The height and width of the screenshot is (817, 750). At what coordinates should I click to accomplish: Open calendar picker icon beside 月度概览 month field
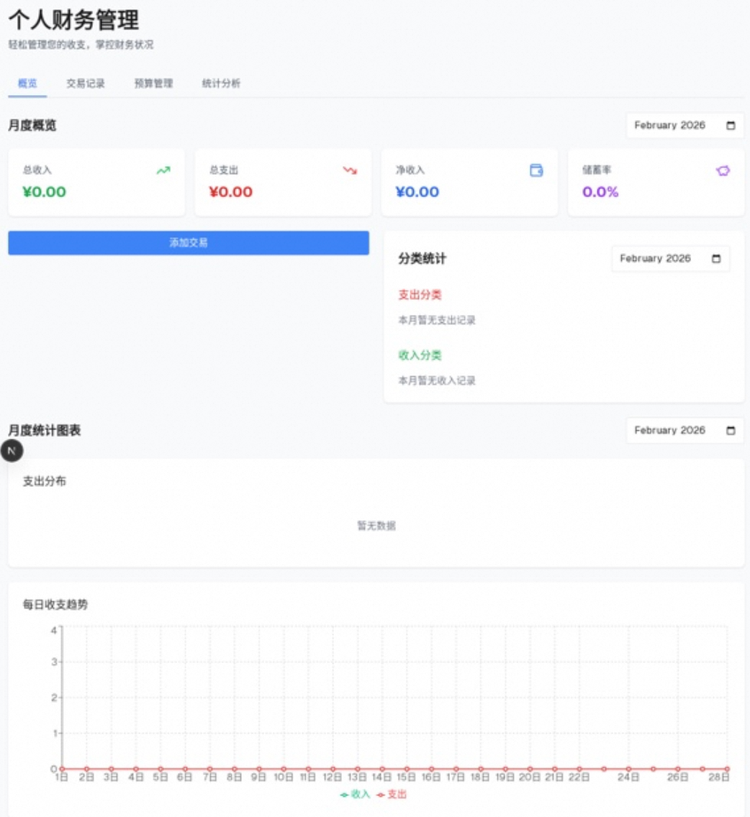tap(730, 126)
